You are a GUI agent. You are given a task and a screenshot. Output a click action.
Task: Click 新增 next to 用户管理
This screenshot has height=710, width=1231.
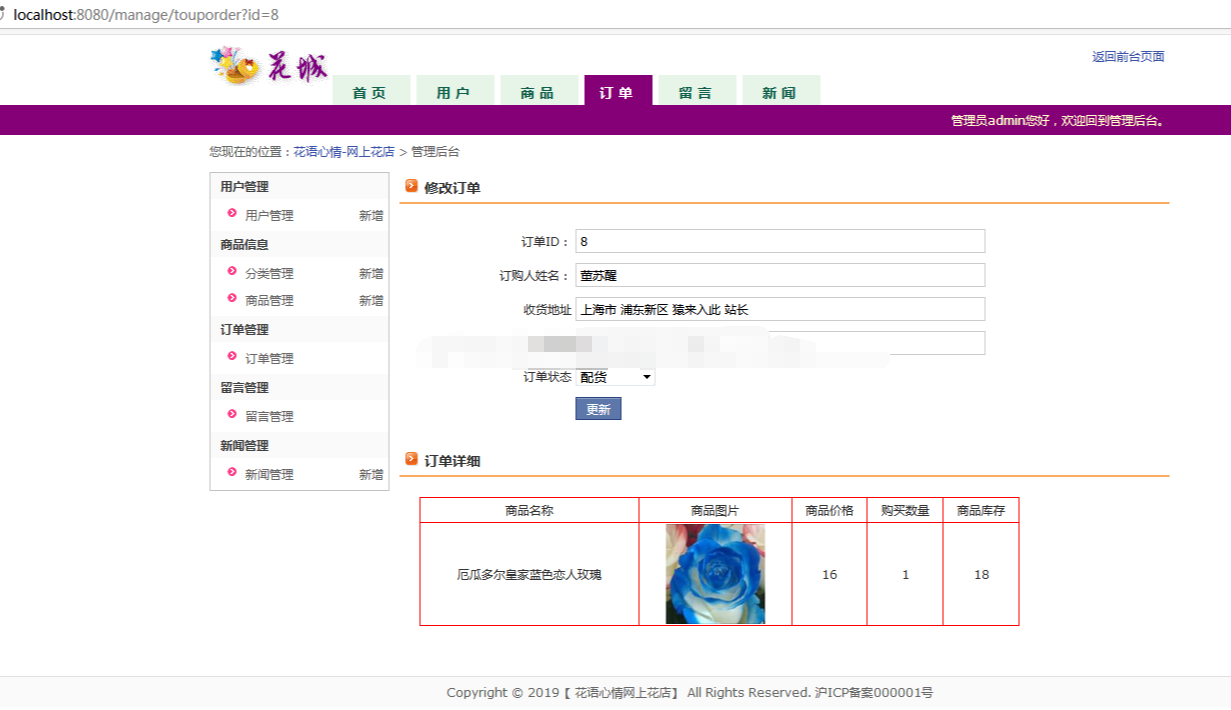coord(371,215)
